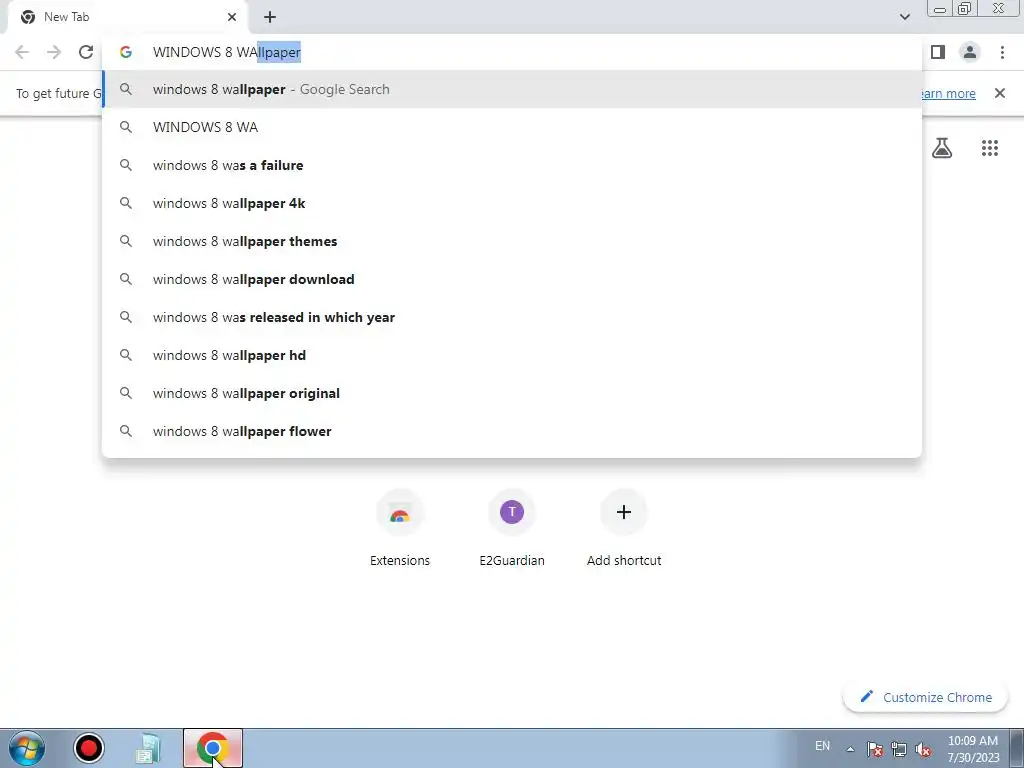The height and width of the screenshot is (768, 1024).
Task: Close the New Tab tab
Action: point(232,17)
